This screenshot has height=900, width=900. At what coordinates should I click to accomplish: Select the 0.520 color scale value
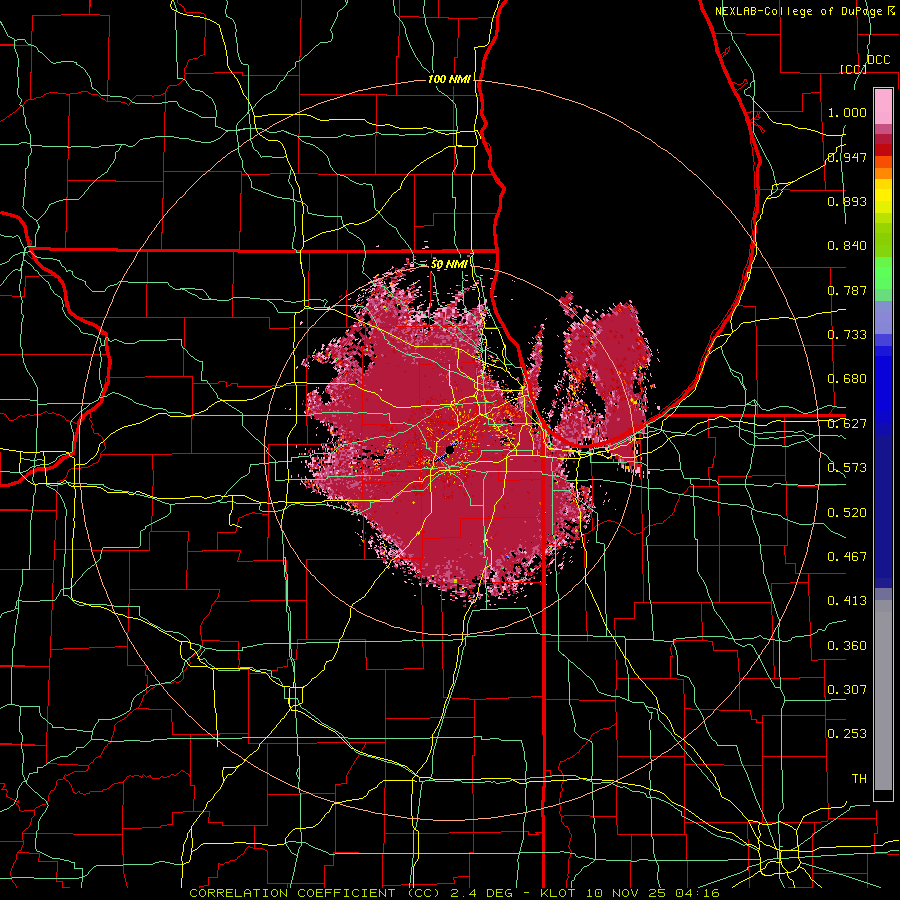point(847,513)
